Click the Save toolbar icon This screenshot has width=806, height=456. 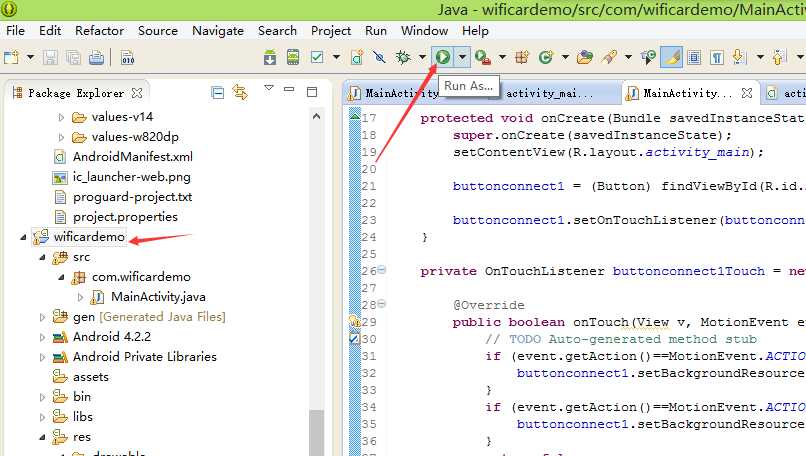pos(50,58)
